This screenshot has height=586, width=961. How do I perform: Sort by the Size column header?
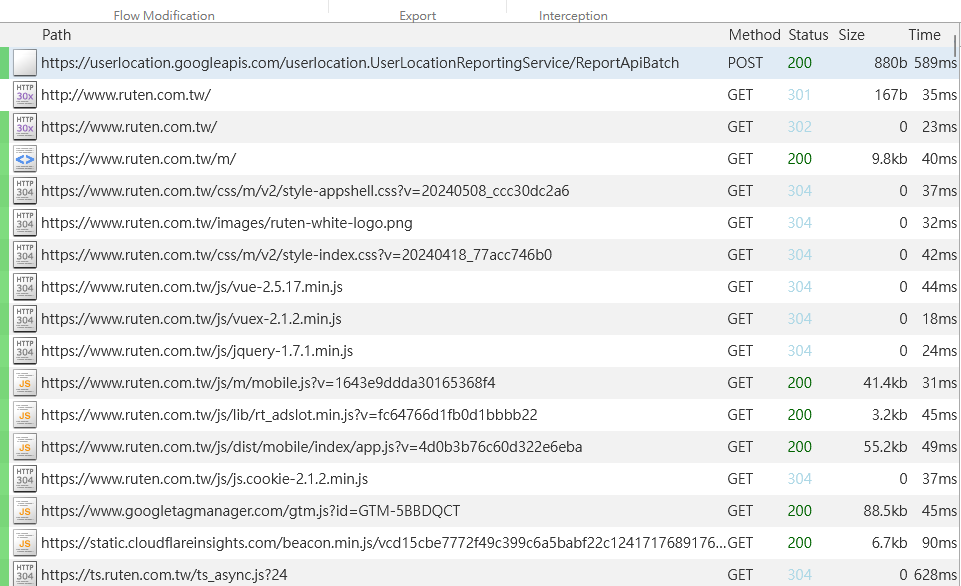pos(851,35)
